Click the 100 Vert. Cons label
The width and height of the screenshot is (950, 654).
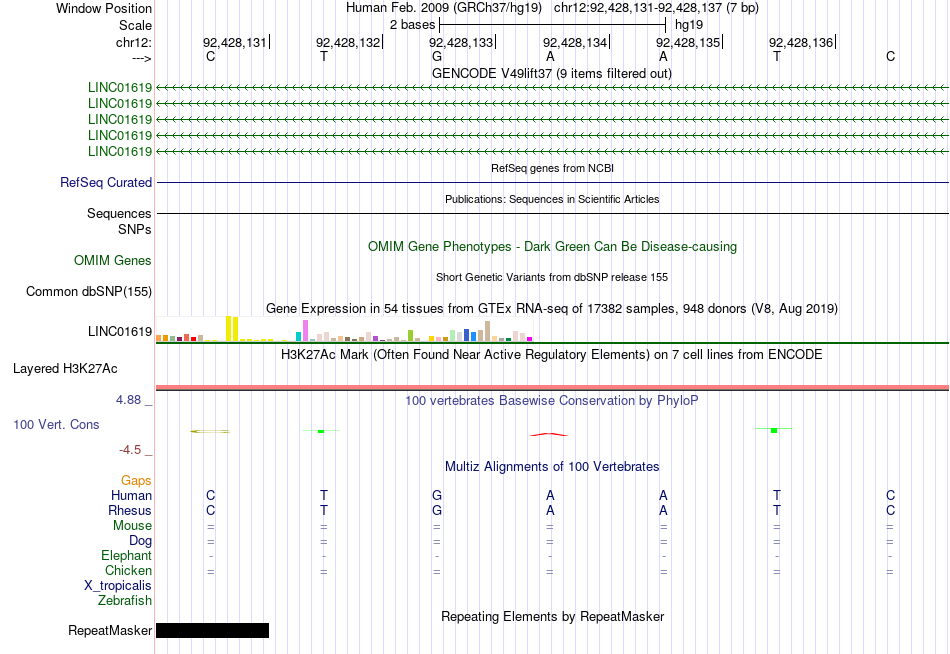[56, 424]
